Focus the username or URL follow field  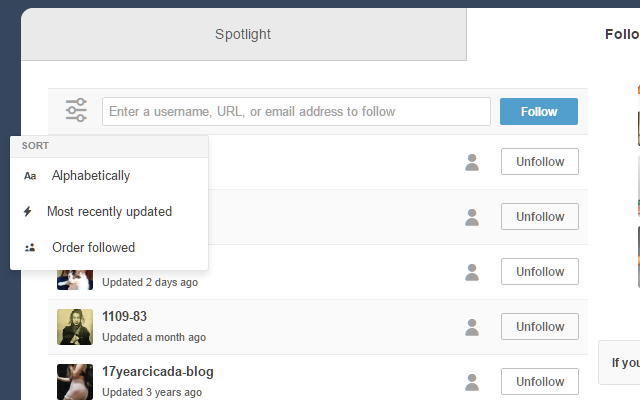(x=296, y=111)
